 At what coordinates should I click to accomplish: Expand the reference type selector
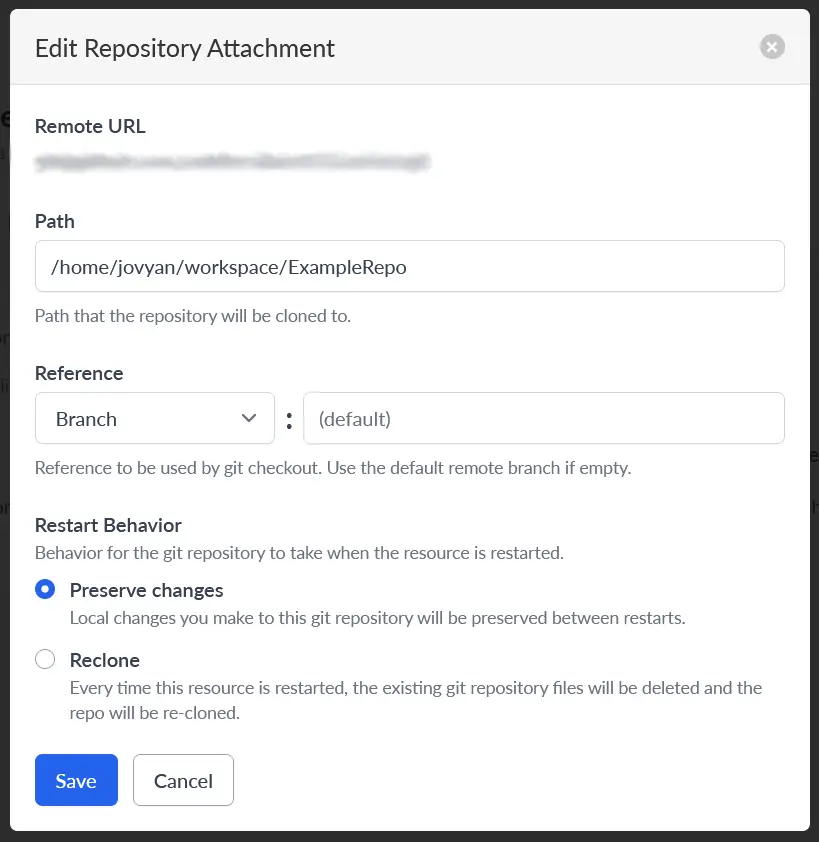coord(154,418)
